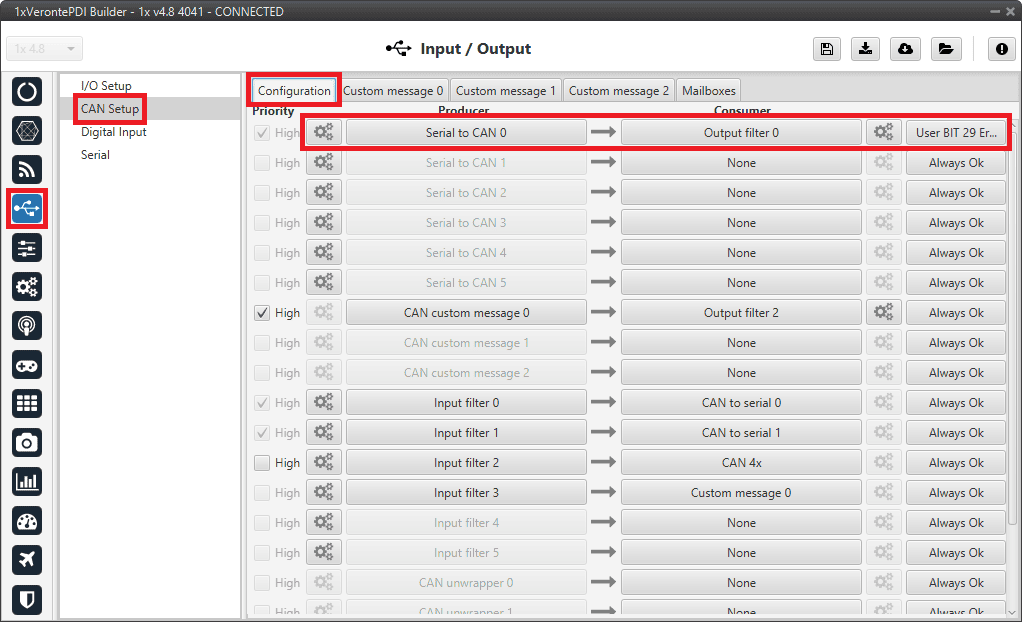Select the airplane icon in sidebar

[27, 560]
